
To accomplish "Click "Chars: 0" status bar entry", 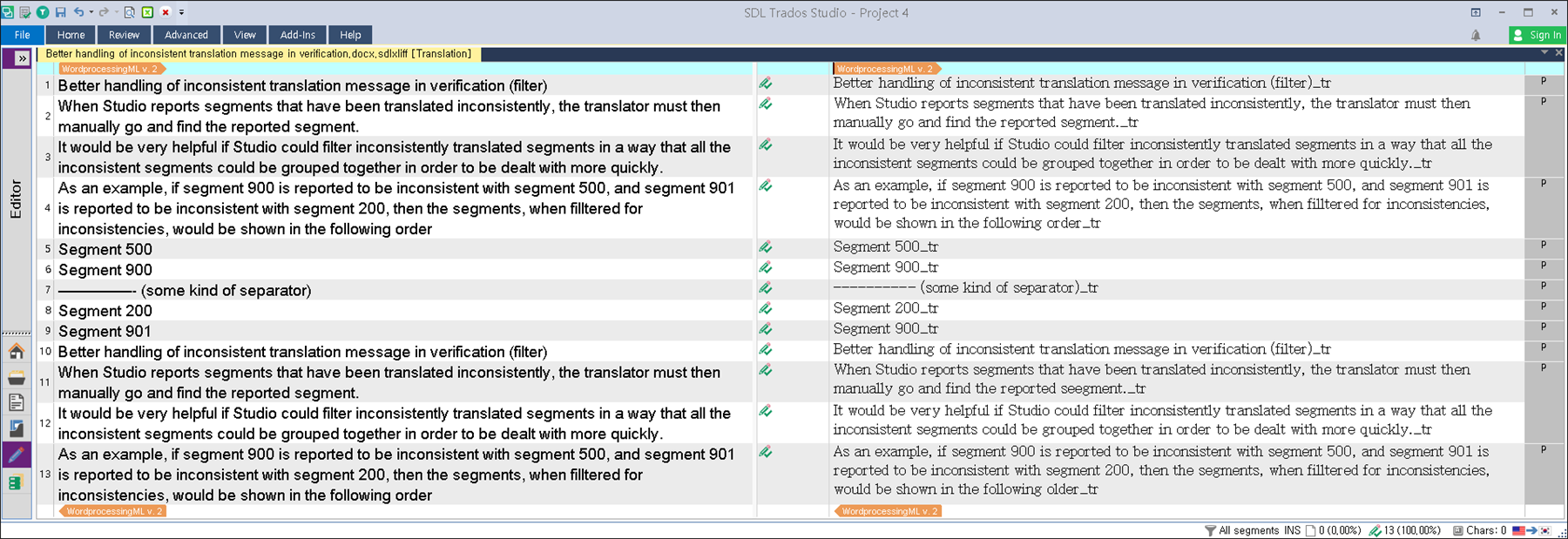I will 1485,530.
